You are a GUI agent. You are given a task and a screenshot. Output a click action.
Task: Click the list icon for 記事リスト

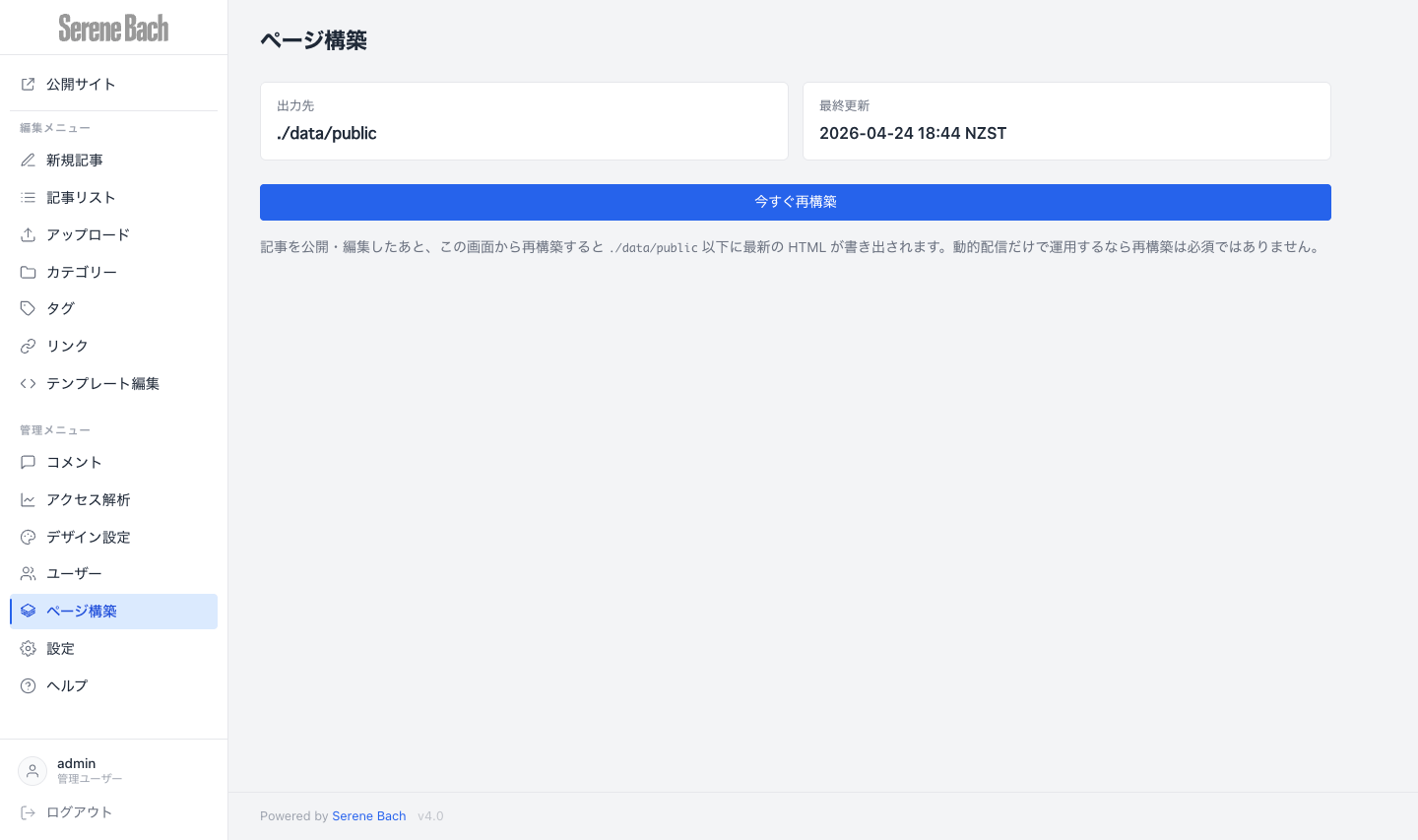[28, 198]
